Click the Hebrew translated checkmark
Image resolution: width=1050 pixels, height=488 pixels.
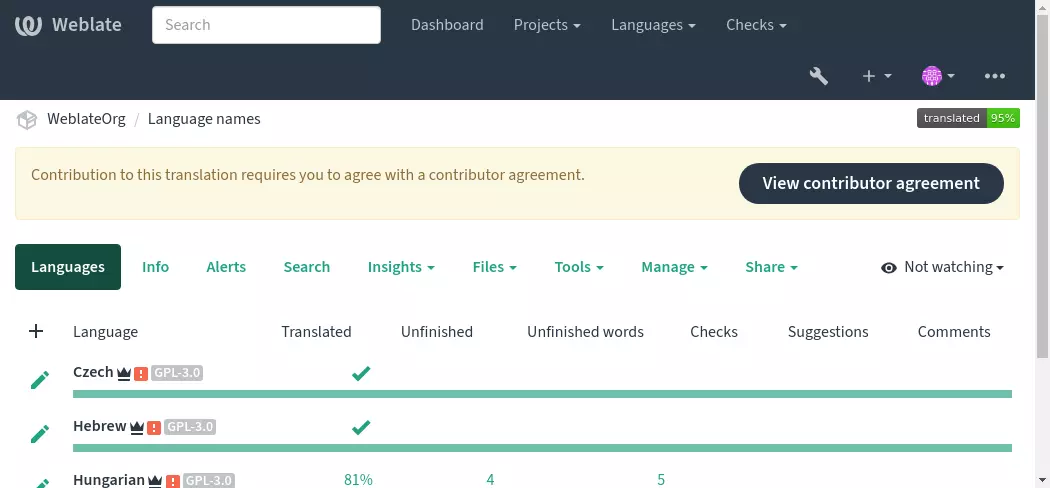[x=361, y=426]
